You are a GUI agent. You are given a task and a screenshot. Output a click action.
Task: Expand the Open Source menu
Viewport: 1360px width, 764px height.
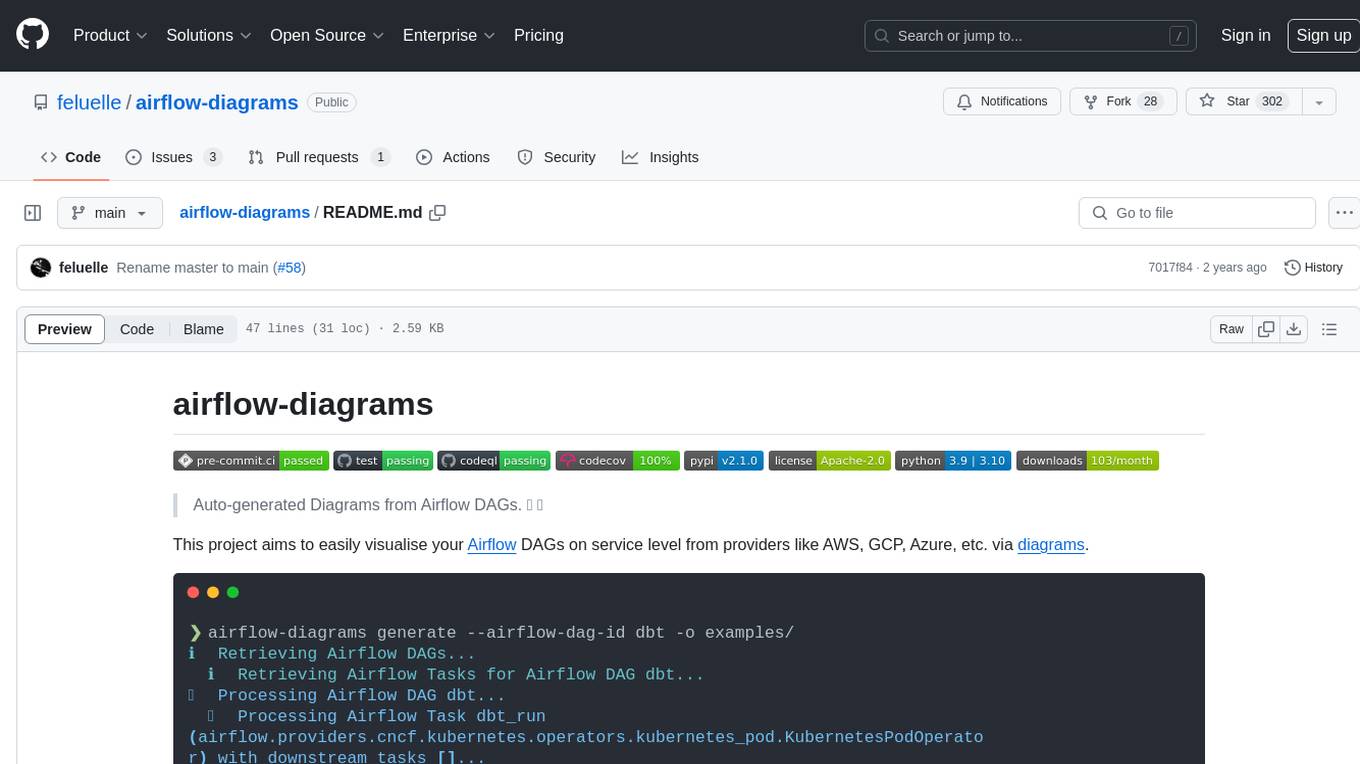point(327,35)
